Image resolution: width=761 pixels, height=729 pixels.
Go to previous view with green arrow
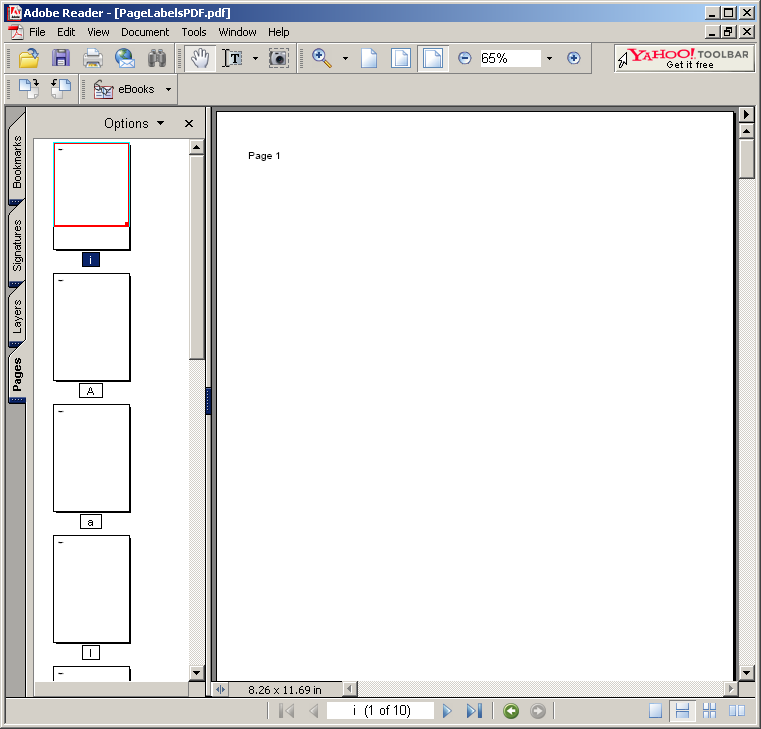[x=511, y=711]
